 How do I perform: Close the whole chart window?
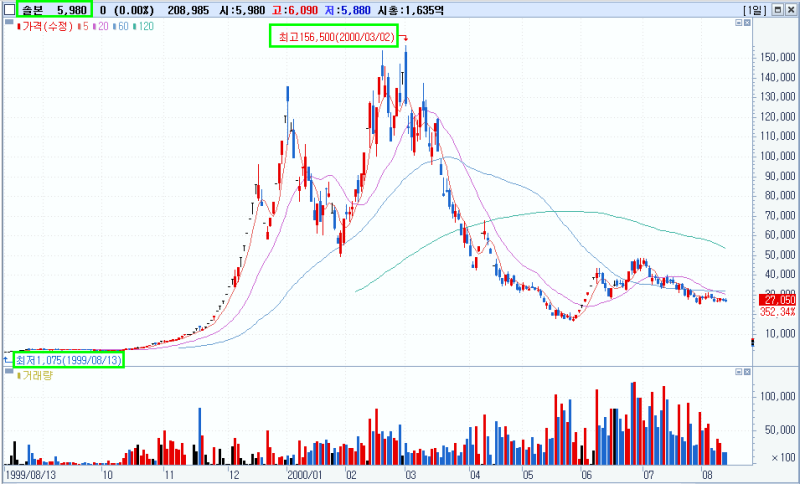coord(789,10)
